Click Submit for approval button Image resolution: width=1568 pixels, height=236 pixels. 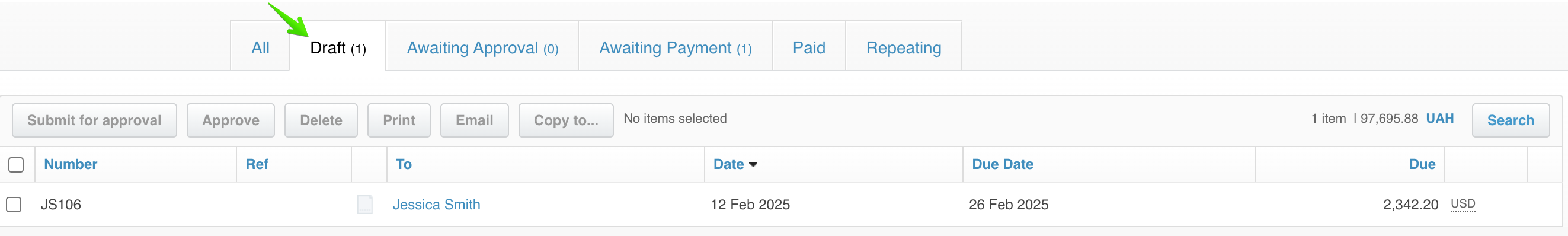coord(94,120)
